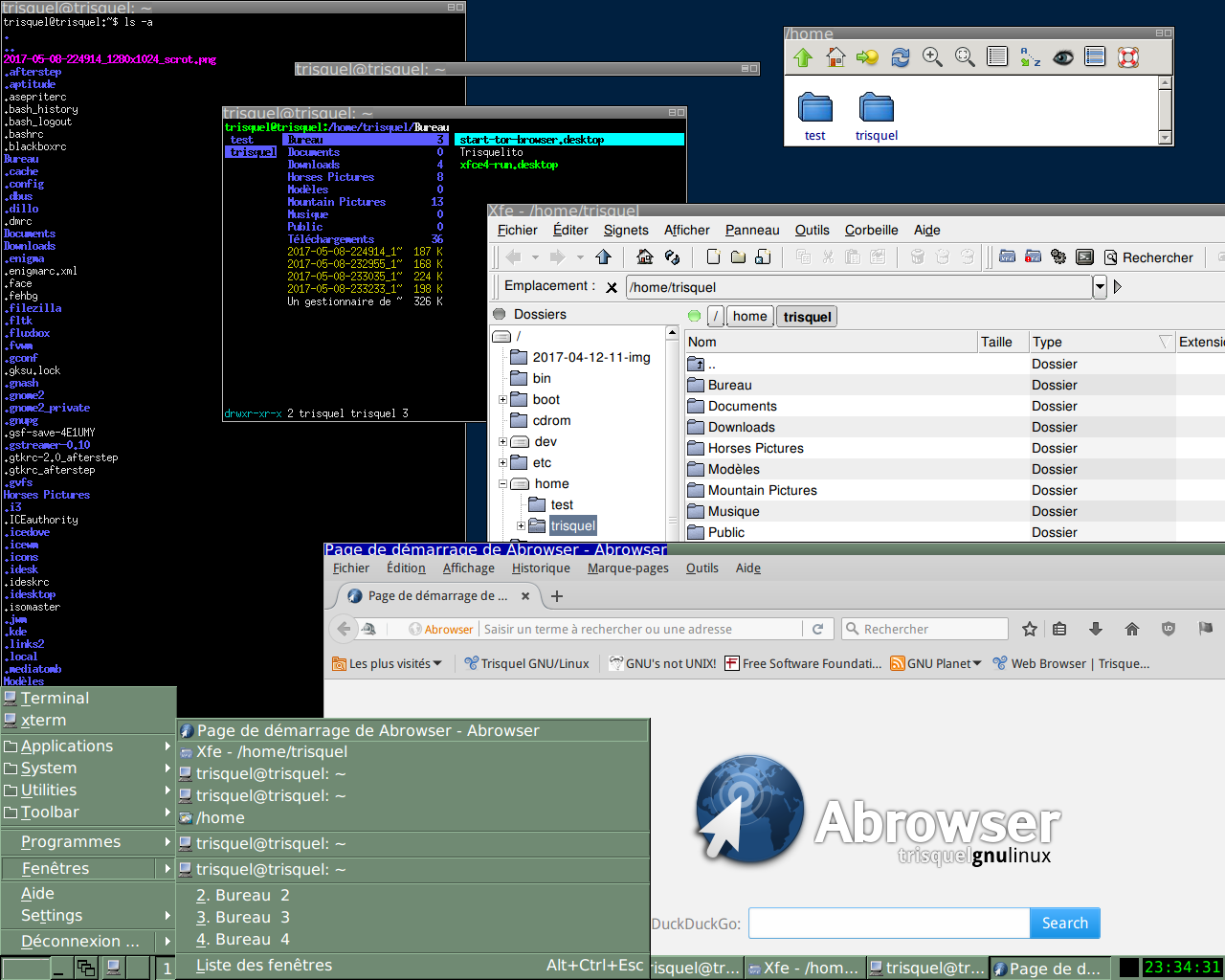Click downloads arrow icon in Abrowser
The image size is (1225, 980).
tap(1096, 629)
